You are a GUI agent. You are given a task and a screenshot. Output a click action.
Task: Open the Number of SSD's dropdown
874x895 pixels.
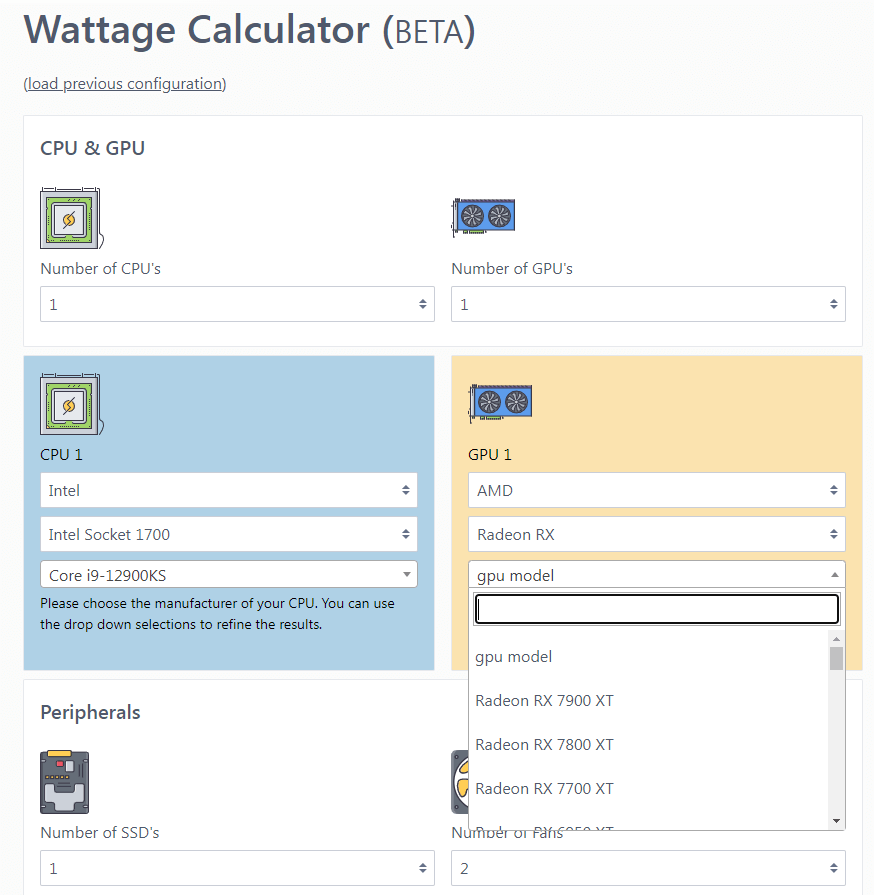click(237, 868)
